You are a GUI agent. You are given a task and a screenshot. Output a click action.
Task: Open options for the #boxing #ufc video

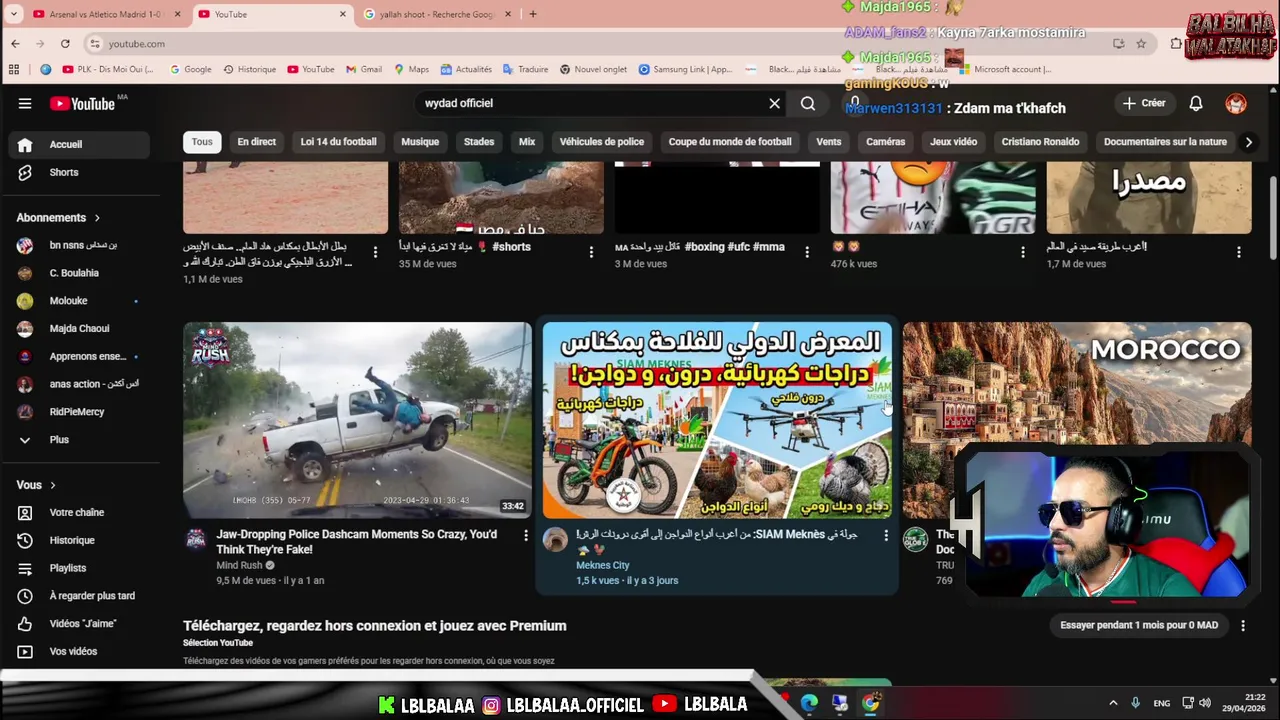tap(807, 252)
